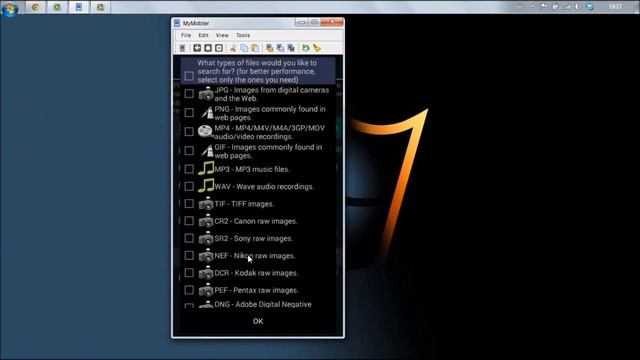Screen dimensions: 640x360
Task: Check the DCR Kodak raw checkbox
Action: [x=189, y=273]
